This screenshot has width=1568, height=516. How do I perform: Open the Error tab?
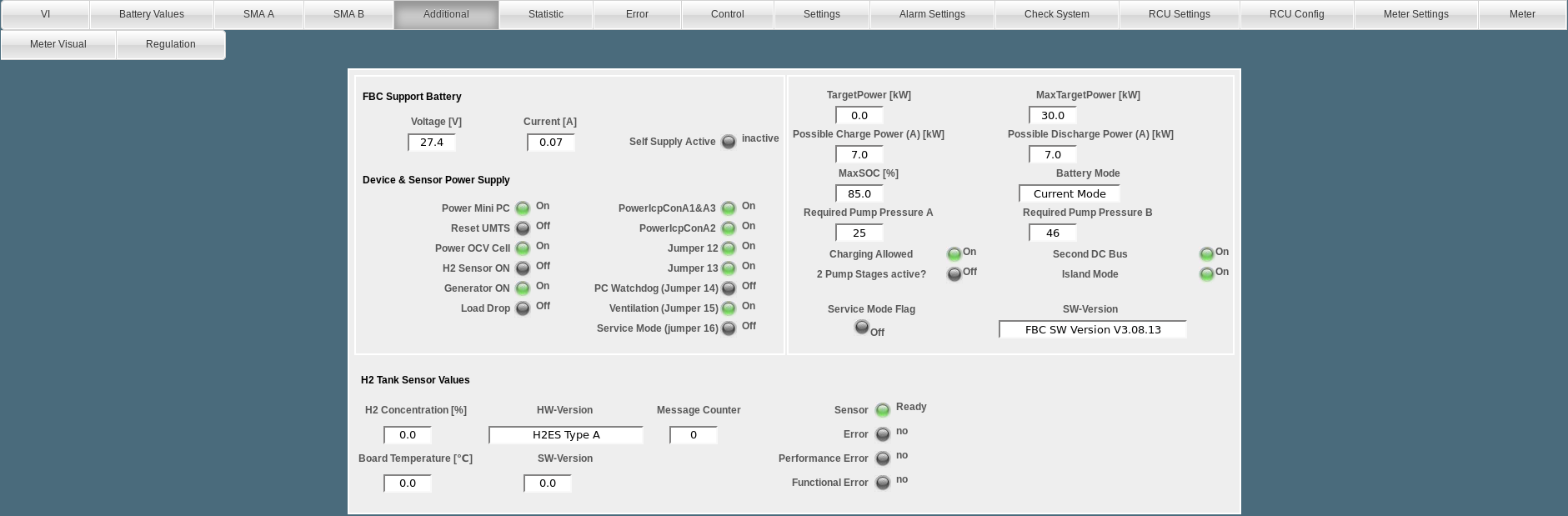(637, 14)
